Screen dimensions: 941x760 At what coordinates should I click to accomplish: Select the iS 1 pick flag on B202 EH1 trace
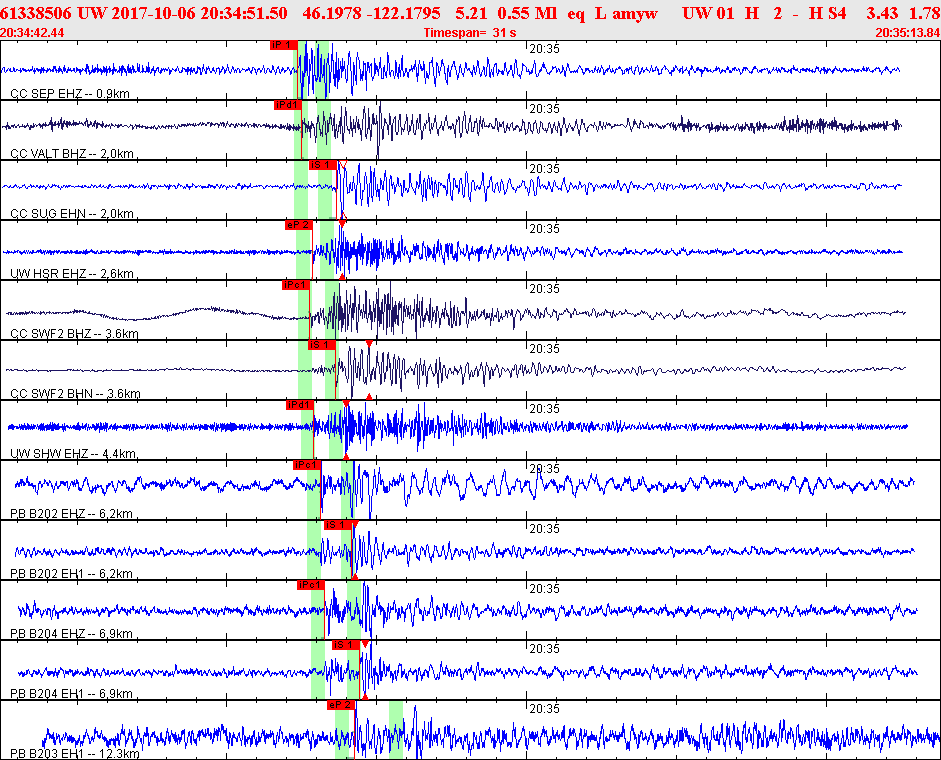click(338, 525)
